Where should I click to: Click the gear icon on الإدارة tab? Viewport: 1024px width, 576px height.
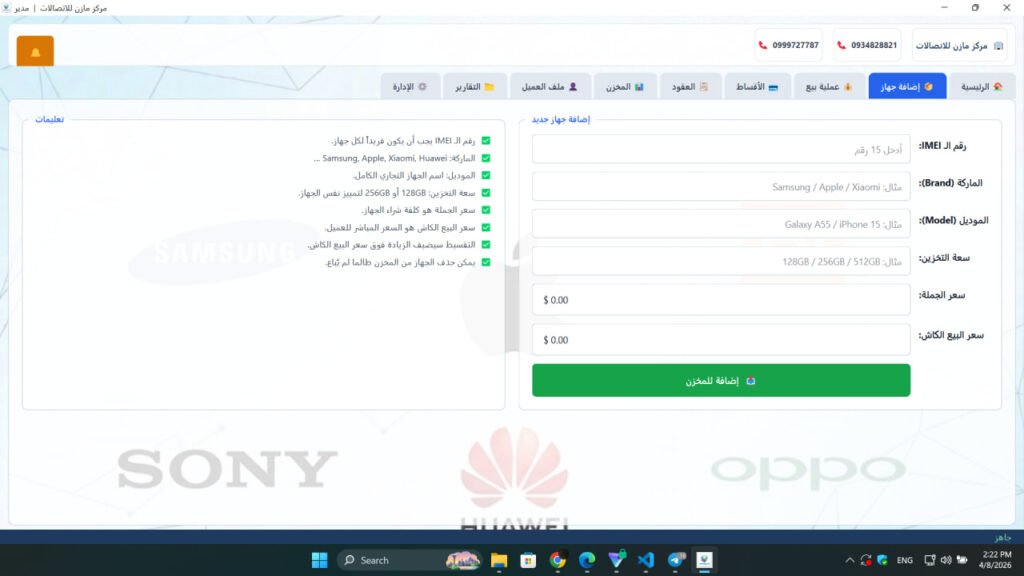422,87
